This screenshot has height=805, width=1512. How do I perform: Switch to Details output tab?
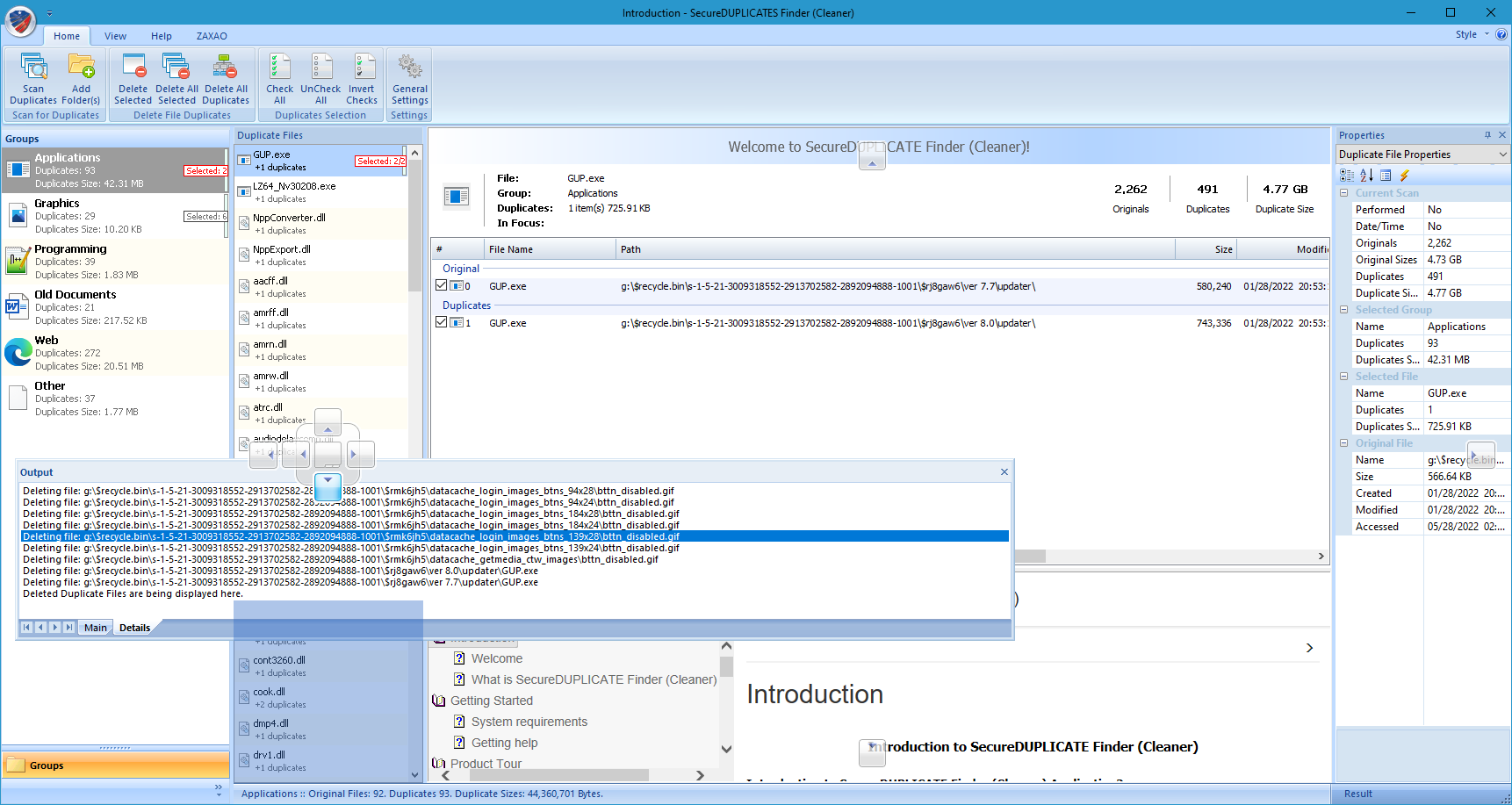pyautogui.click(x=134, y=628)
